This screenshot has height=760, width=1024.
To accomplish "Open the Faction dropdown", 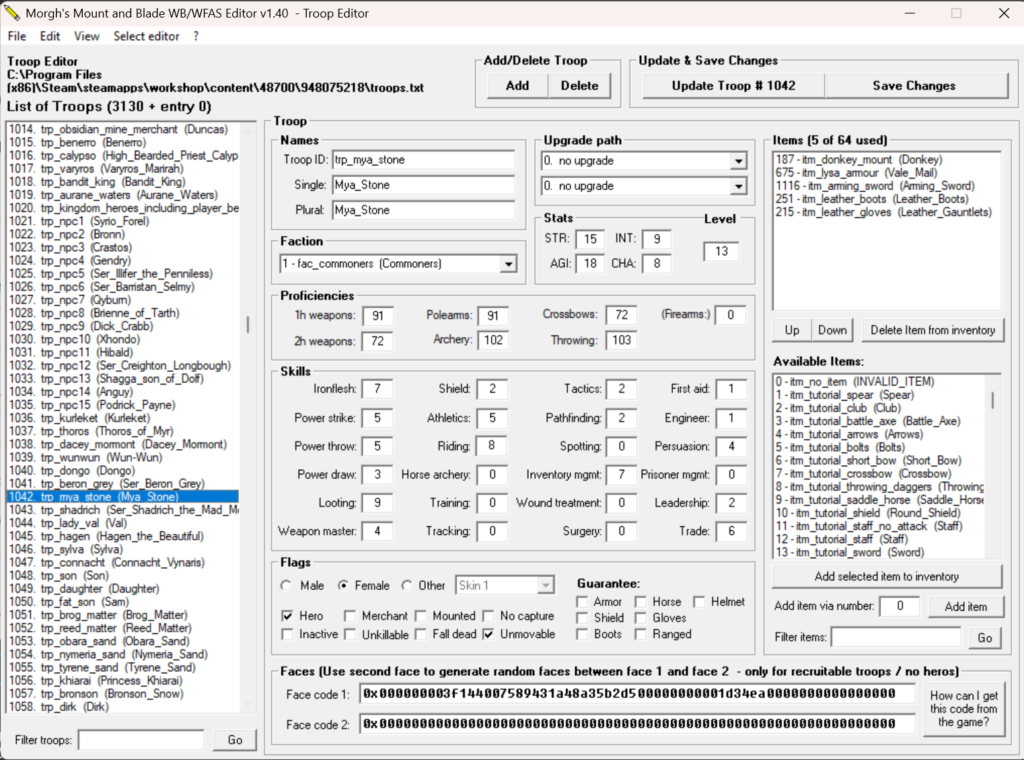I will tap(508, 264).
